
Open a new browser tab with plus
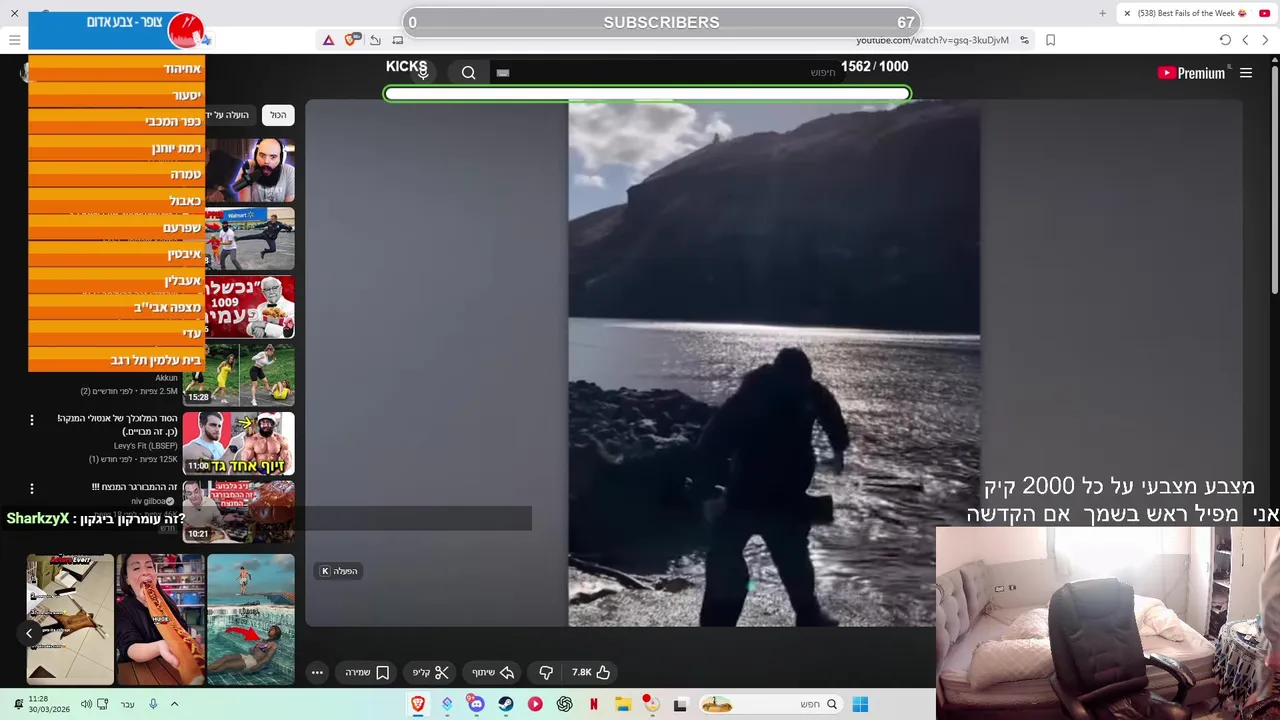1102,13
